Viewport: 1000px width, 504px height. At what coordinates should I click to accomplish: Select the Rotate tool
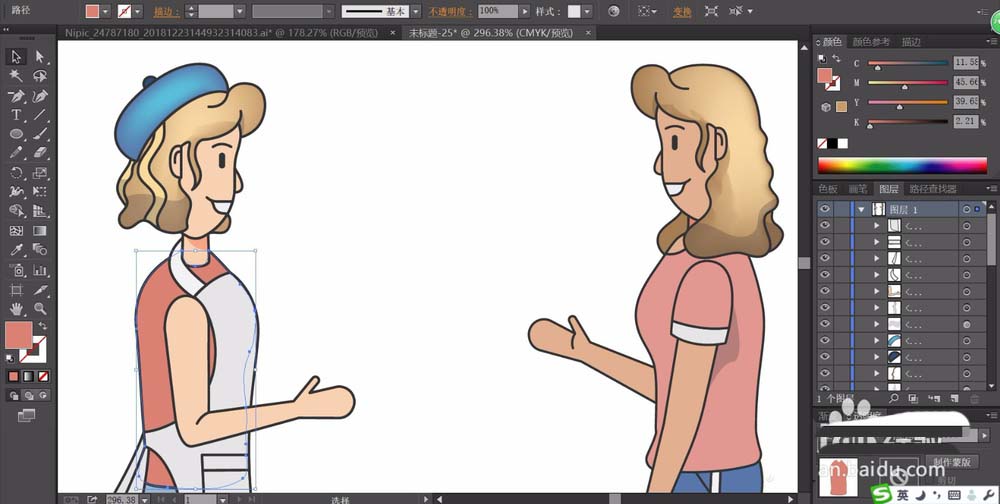click(x=16, y=173)
